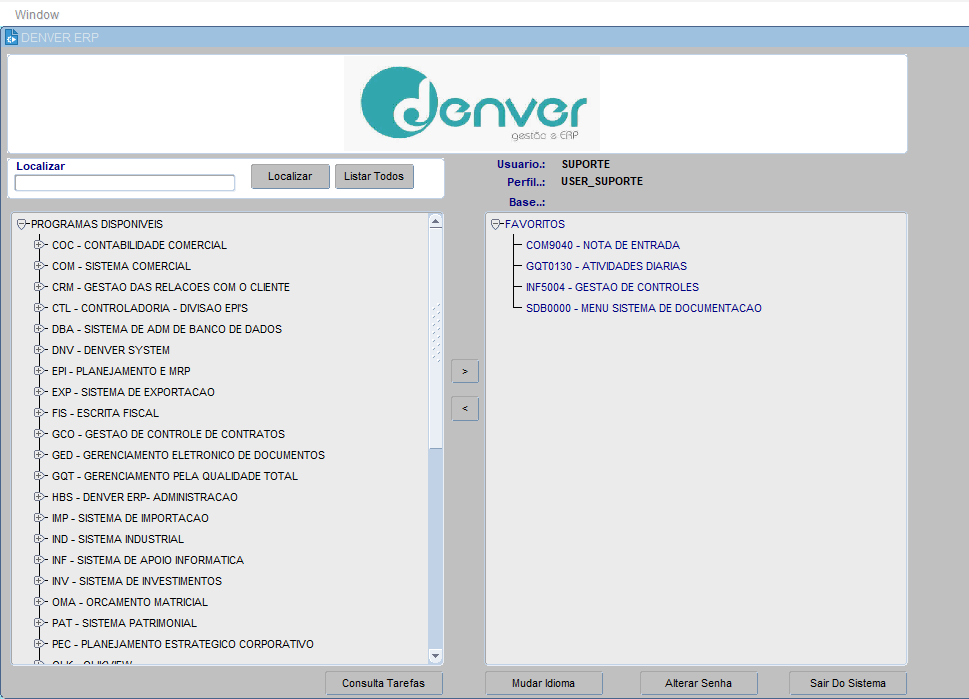Click the programs list scroll down arrow
This screenshot has width=969, height=699.
click(435, 656)
